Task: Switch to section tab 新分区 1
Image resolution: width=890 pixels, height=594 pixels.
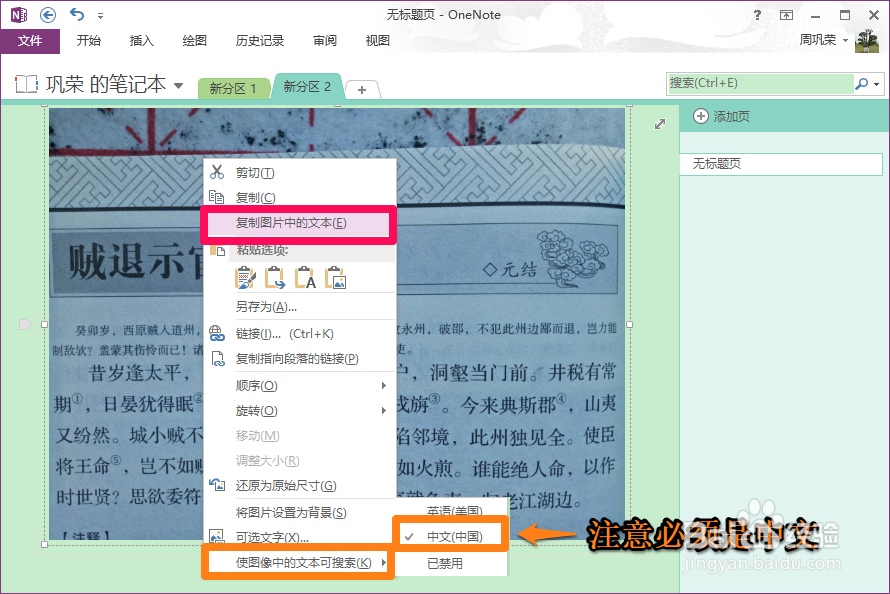Action: (x=233, y=89)
